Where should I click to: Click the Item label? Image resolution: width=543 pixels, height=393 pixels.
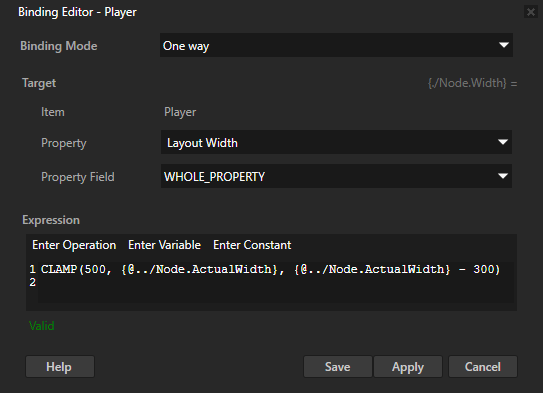tap(53, 112)
